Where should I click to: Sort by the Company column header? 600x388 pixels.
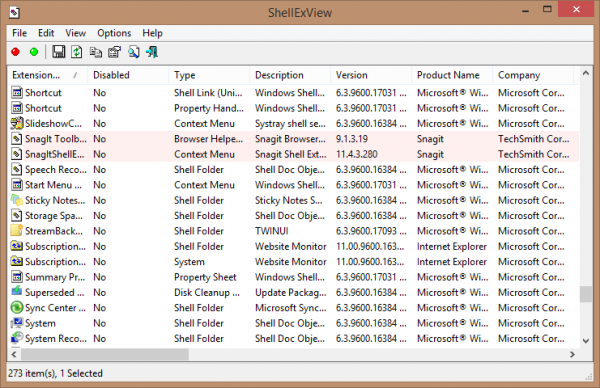point(533,75)
